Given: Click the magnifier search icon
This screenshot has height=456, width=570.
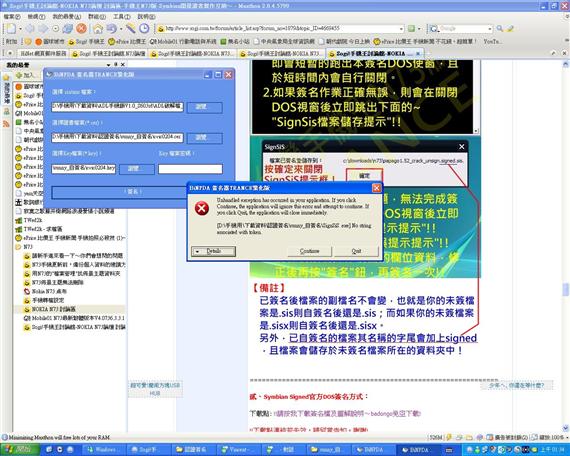Looking at the screenshot, I should tap(500, 28).
